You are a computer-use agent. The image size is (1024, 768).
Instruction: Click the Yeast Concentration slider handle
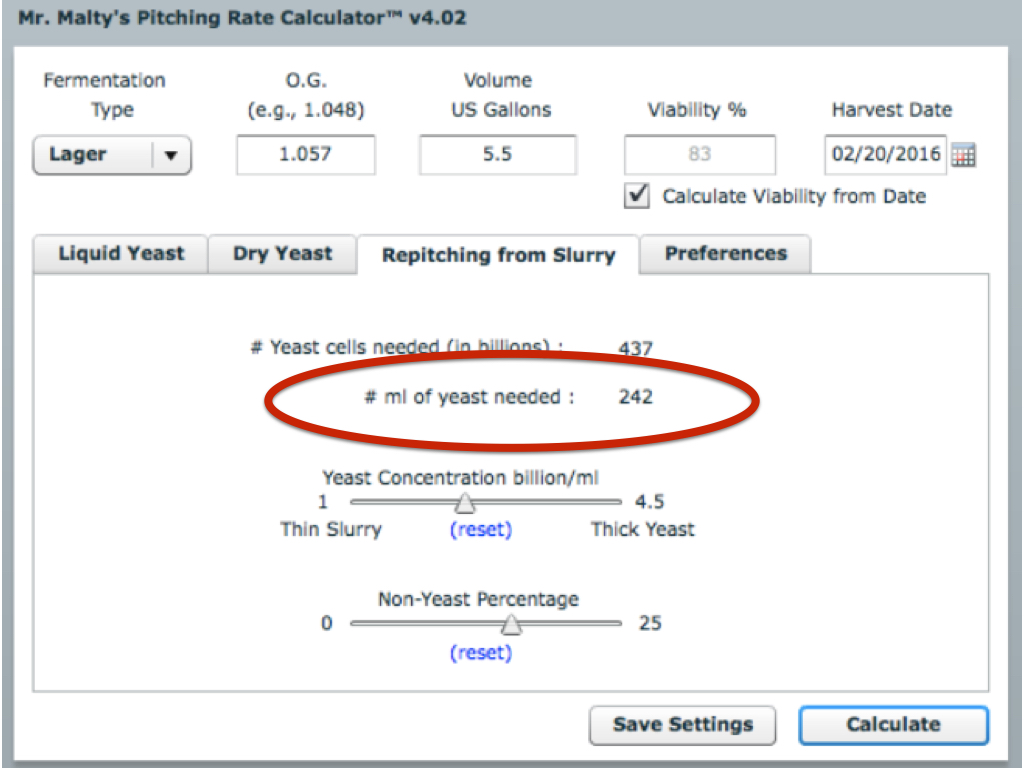tap(465, 503)
